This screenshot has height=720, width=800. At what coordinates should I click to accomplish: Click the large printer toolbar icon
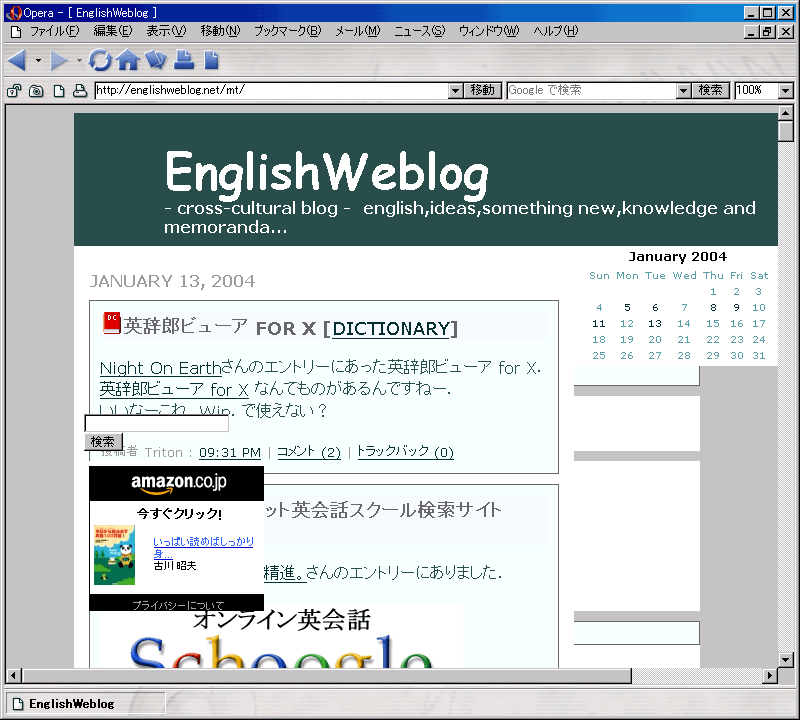click(184, 60)
